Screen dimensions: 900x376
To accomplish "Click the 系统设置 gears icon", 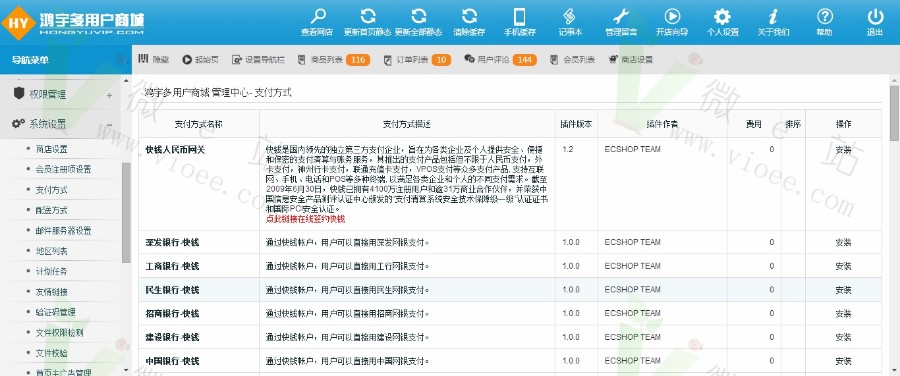I will pos(18,123).
